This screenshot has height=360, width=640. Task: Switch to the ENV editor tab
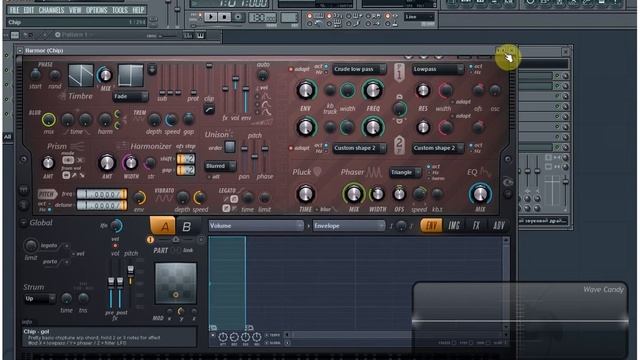pos(431,226)
